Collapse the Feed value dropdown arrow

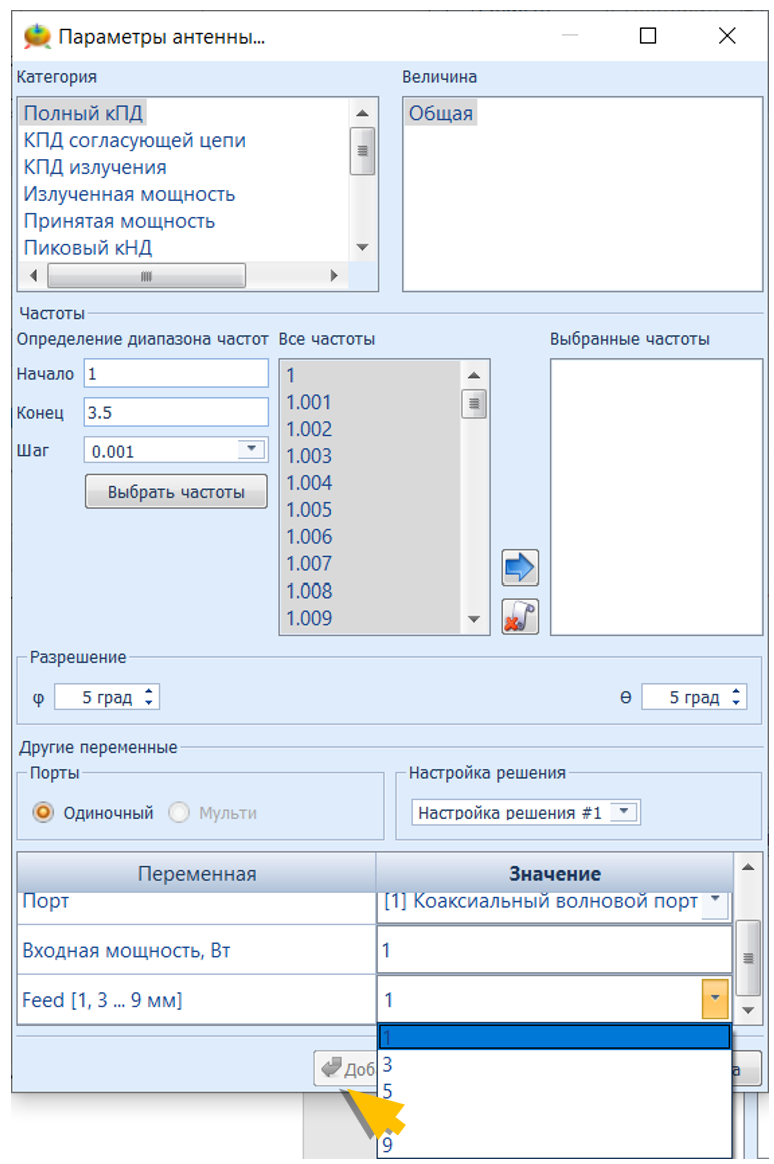(x=716, y=999)
